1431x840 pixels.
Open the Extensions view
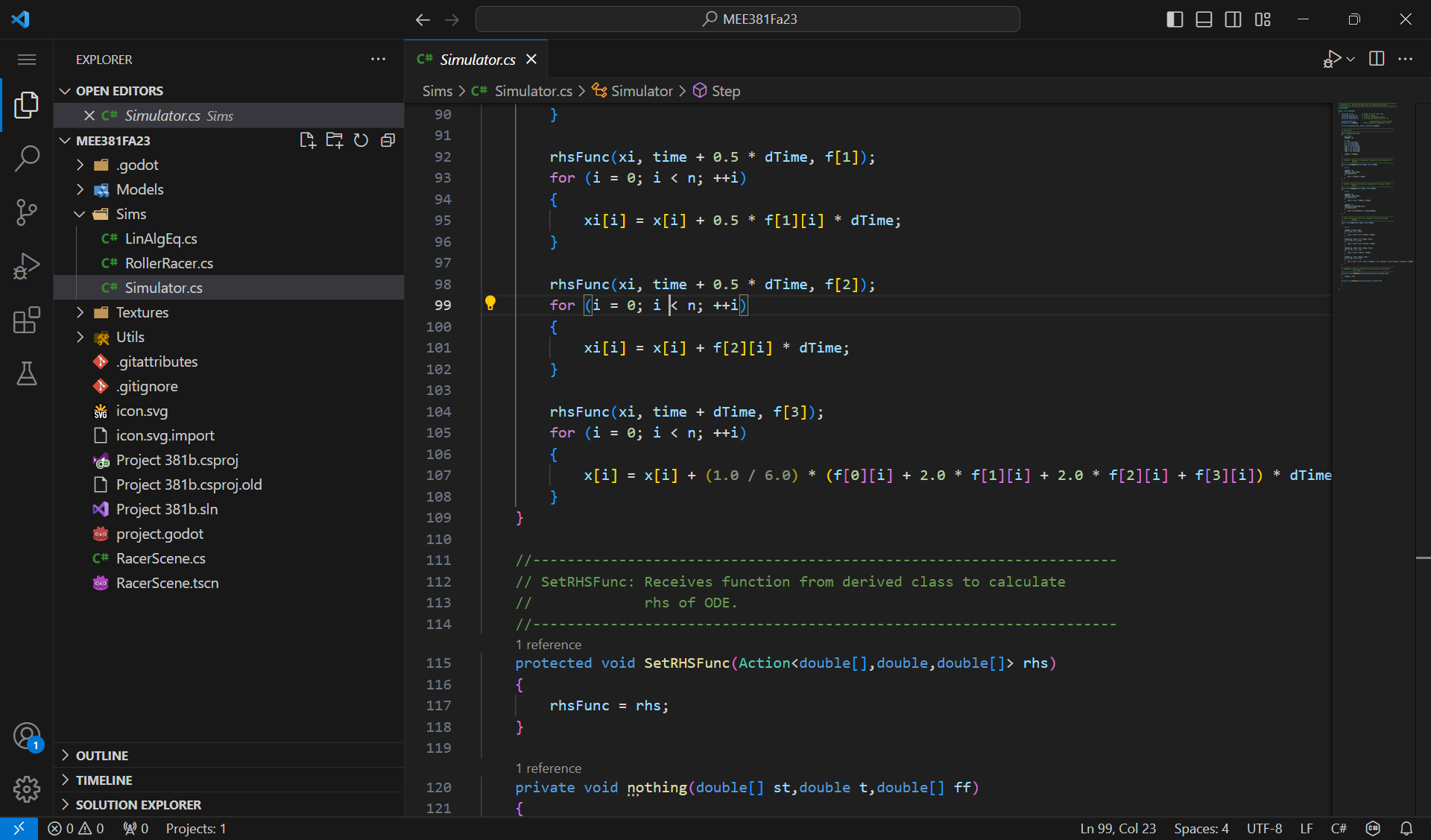[27, 320]
